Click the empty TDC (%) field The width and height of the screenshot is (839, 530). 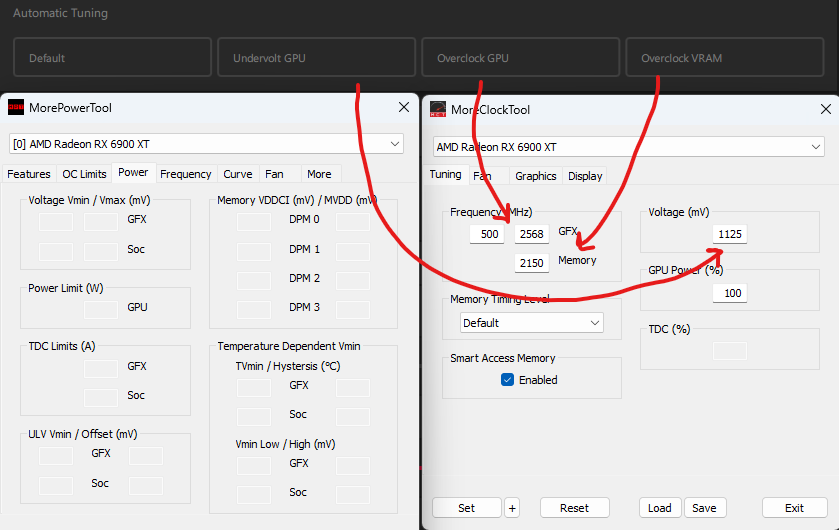point(730,351)
